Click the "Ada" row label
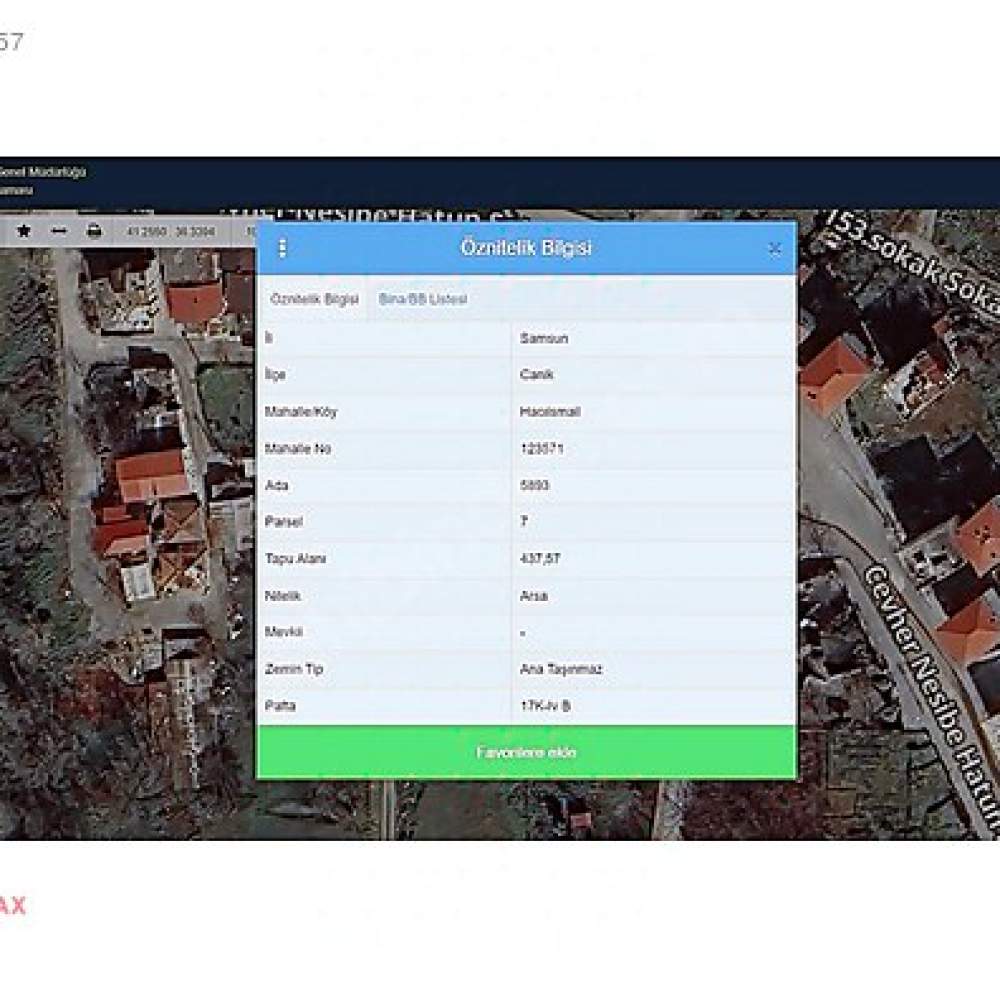1000x1000 pixels. click(277, 485)
